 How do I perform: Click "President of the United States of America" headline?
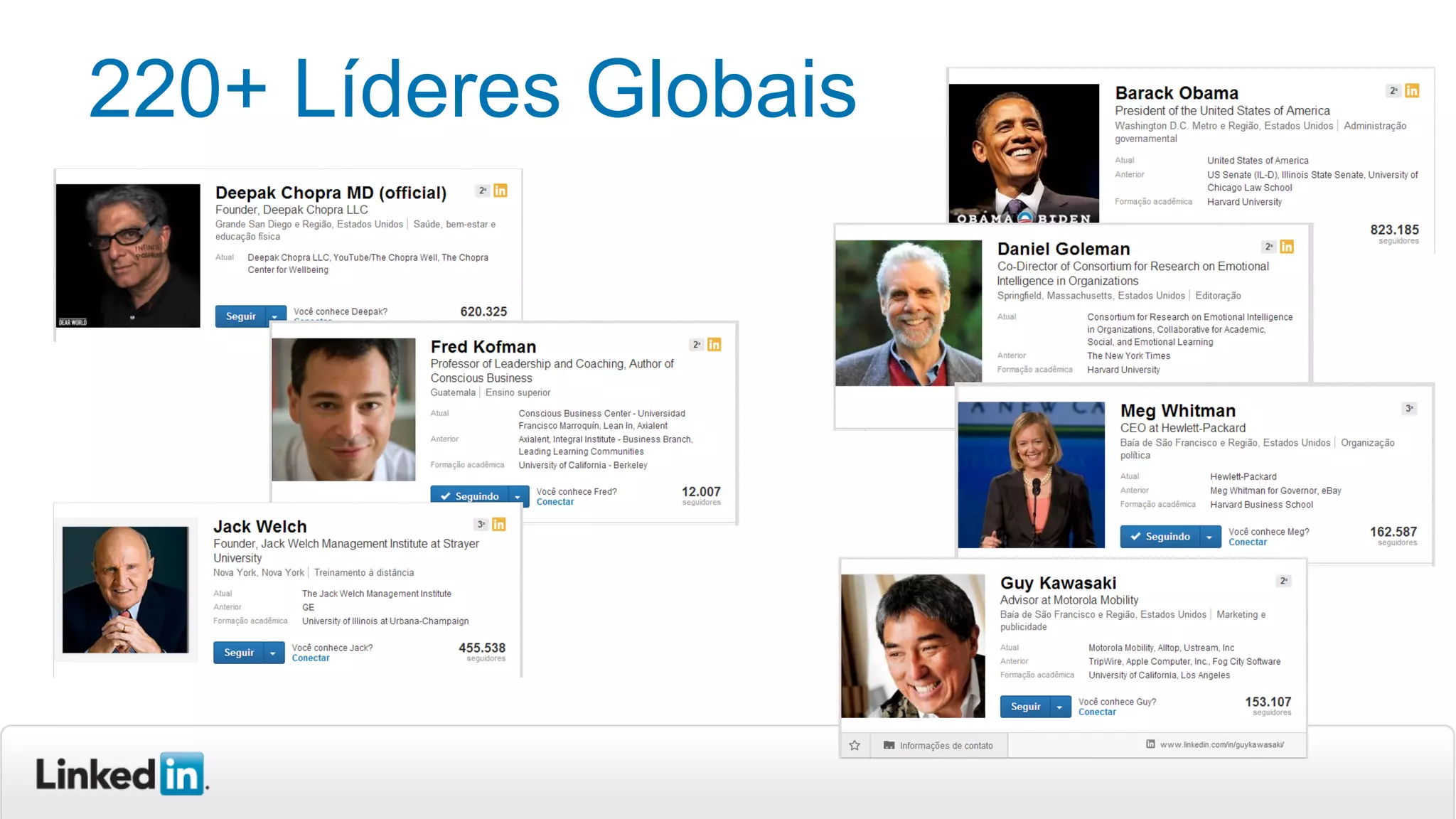pyautogui.click(x=1222, y=111)
